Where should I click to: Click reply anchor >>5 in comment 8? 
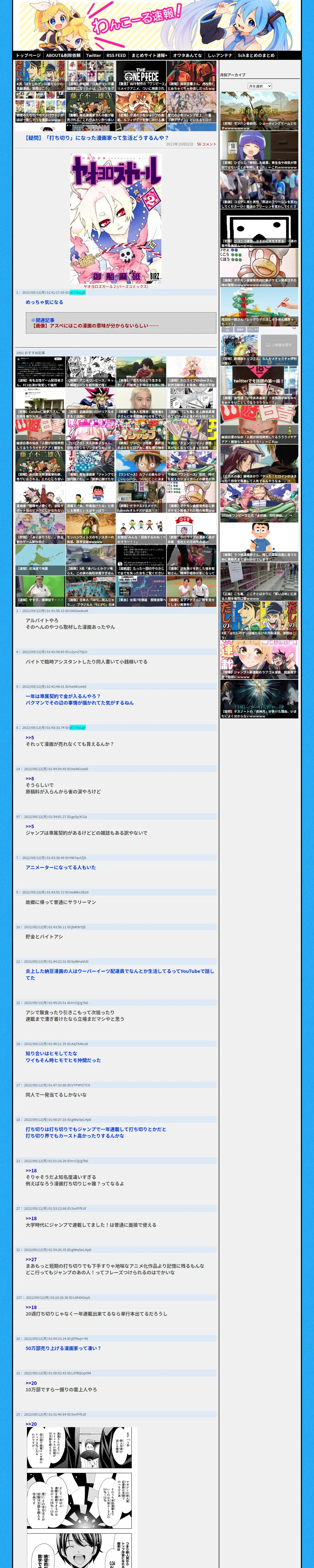point(30,737)
